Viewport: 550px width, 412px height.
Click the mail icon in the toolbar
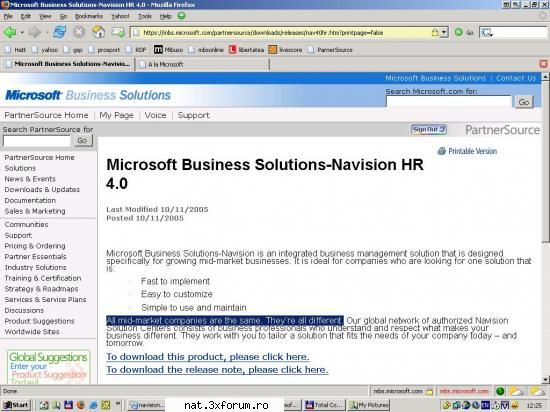[118, 33]
